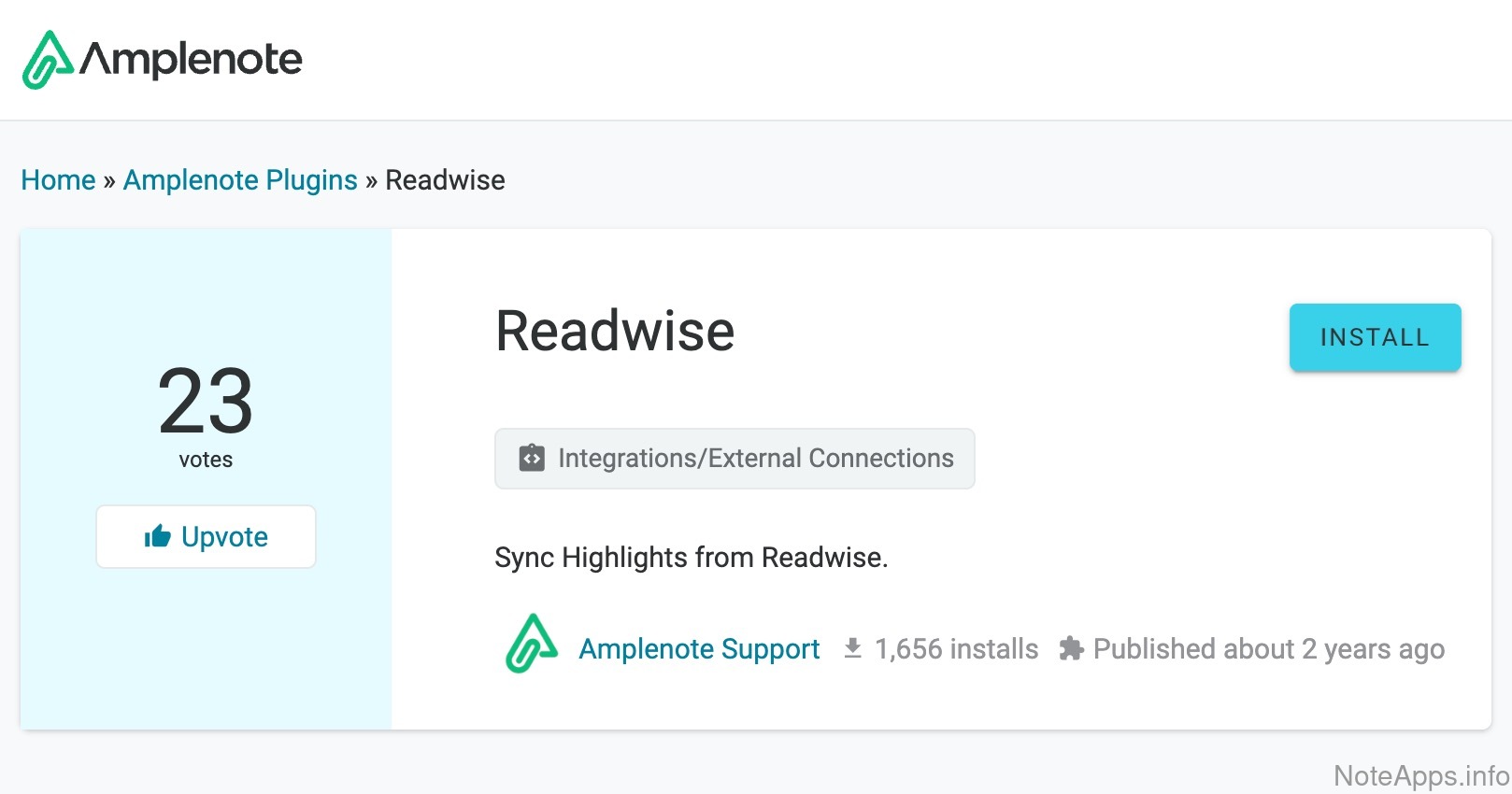Open the Amplenote Support author link
Image resolution: width=1512 pixels, height=794 pixels.
coord(699,649)
